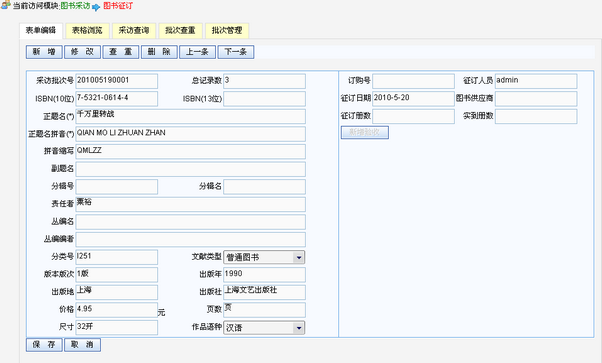Screen dimensions: 602x363
Task: Focus the 订购号 field
Action: click(413, 81)
